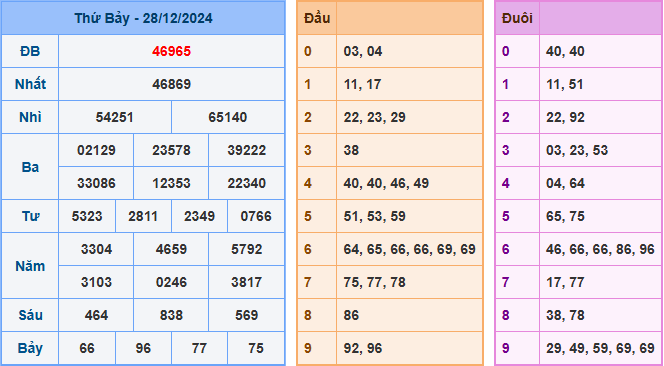Select Sáu prize number 569
The height and width of the screenshot is (366, 664).
click(x=247, y=315)
